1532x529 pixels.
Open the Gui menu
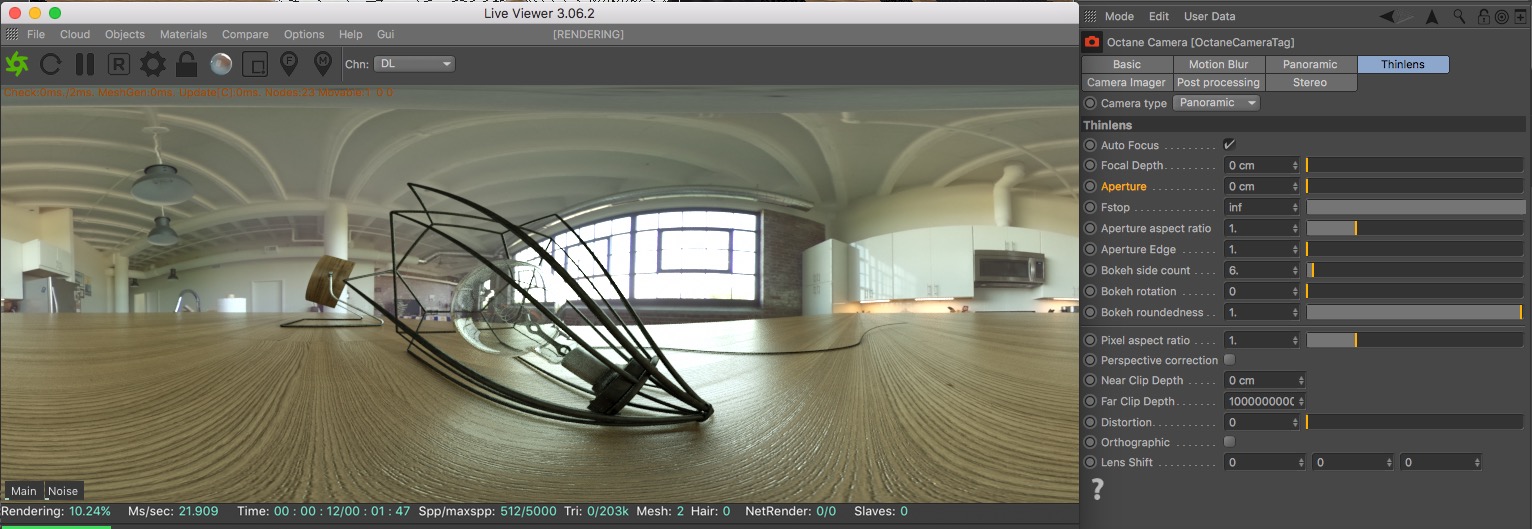[386, 34]
